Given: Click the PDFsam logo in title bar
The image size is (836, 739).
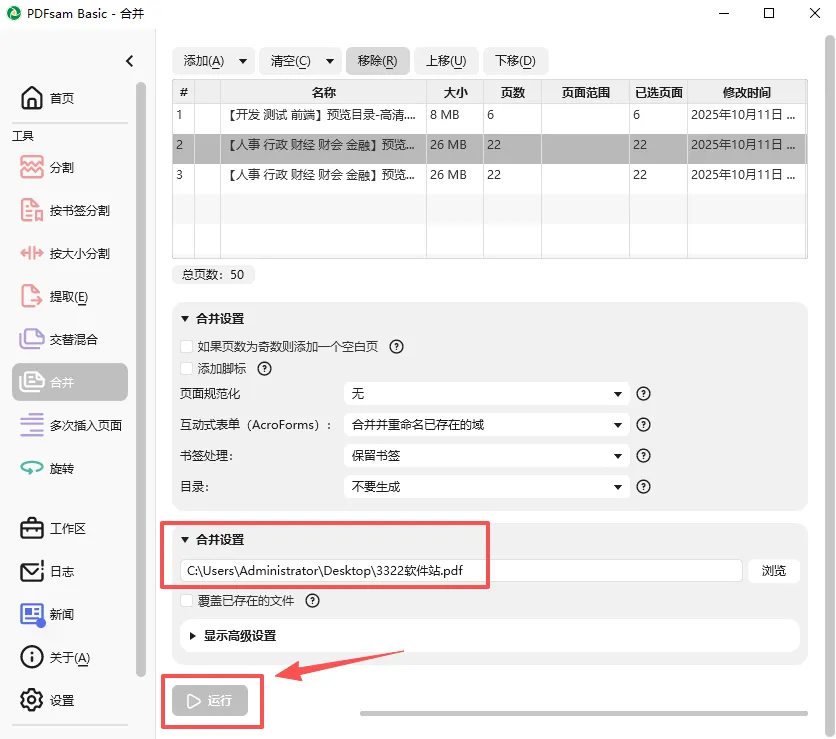Looking at the screenshot, I should [x=13, y=13].
